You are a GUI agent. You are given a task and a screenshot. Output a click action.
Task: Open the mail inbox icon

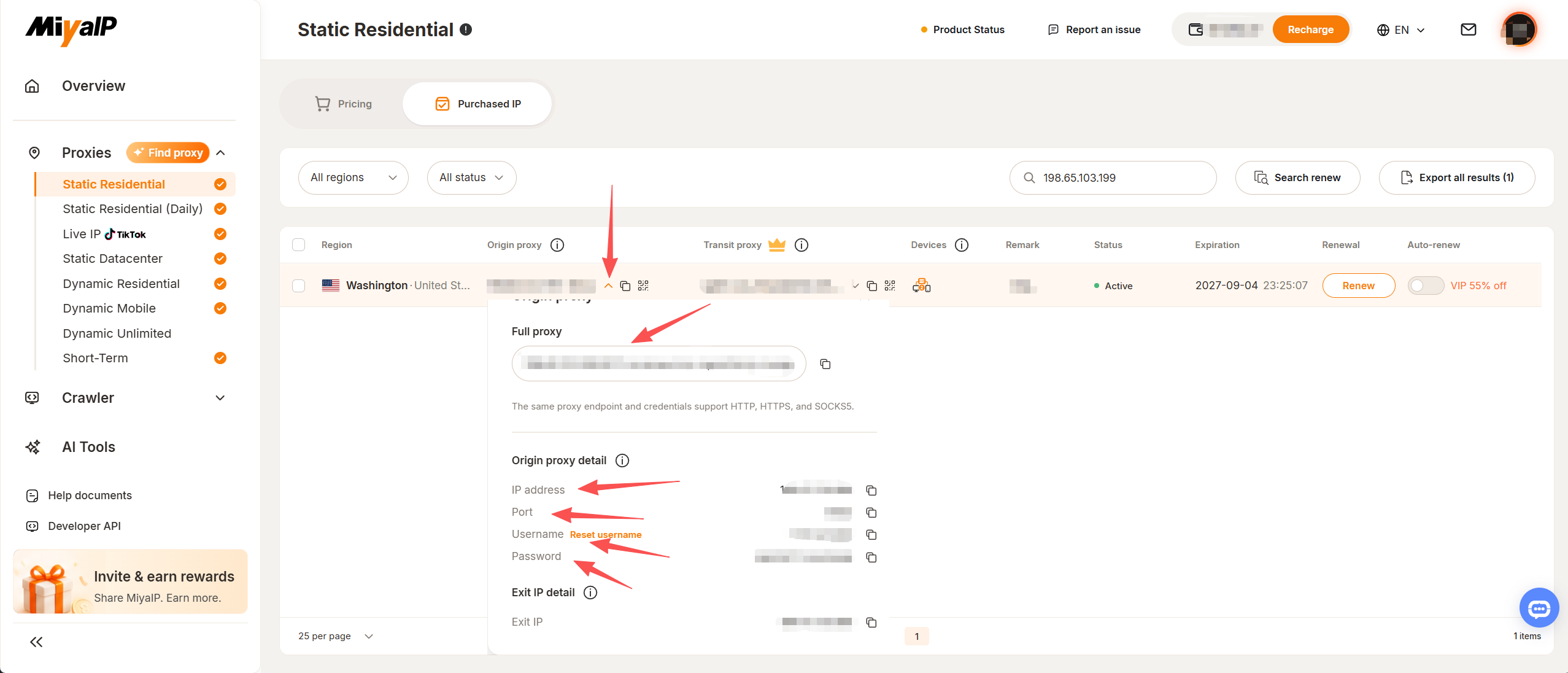tap(1469, 29)
